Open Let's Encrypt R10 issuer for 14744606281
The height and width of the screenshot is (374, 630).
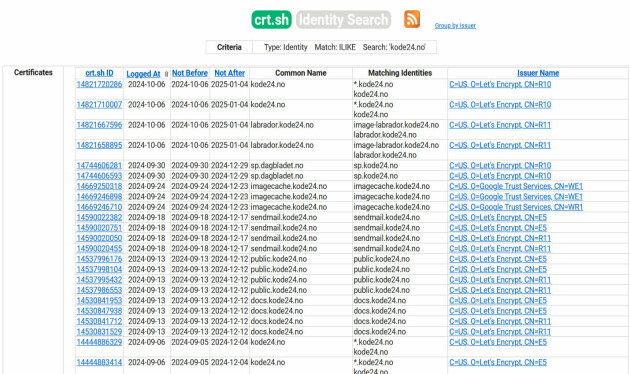[x=500, y=166]
